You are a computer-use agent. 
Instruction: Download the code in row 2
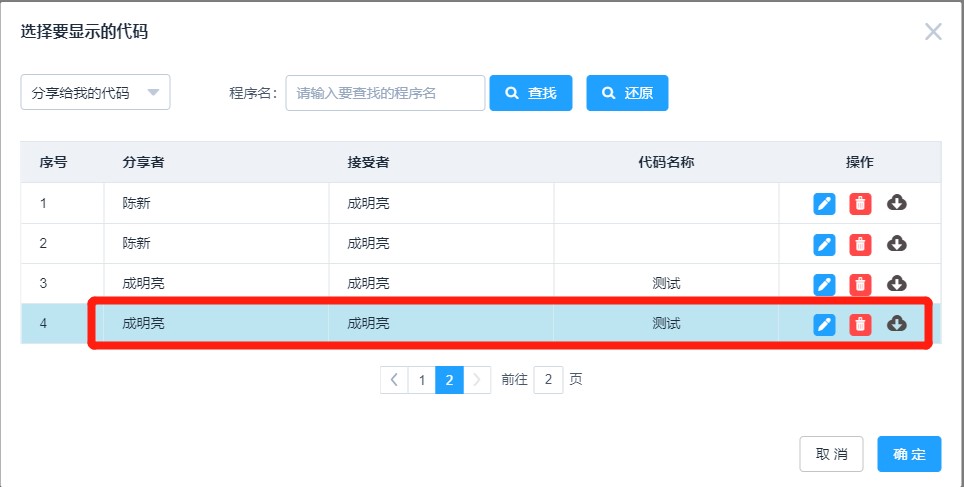[x=896, y=243]
